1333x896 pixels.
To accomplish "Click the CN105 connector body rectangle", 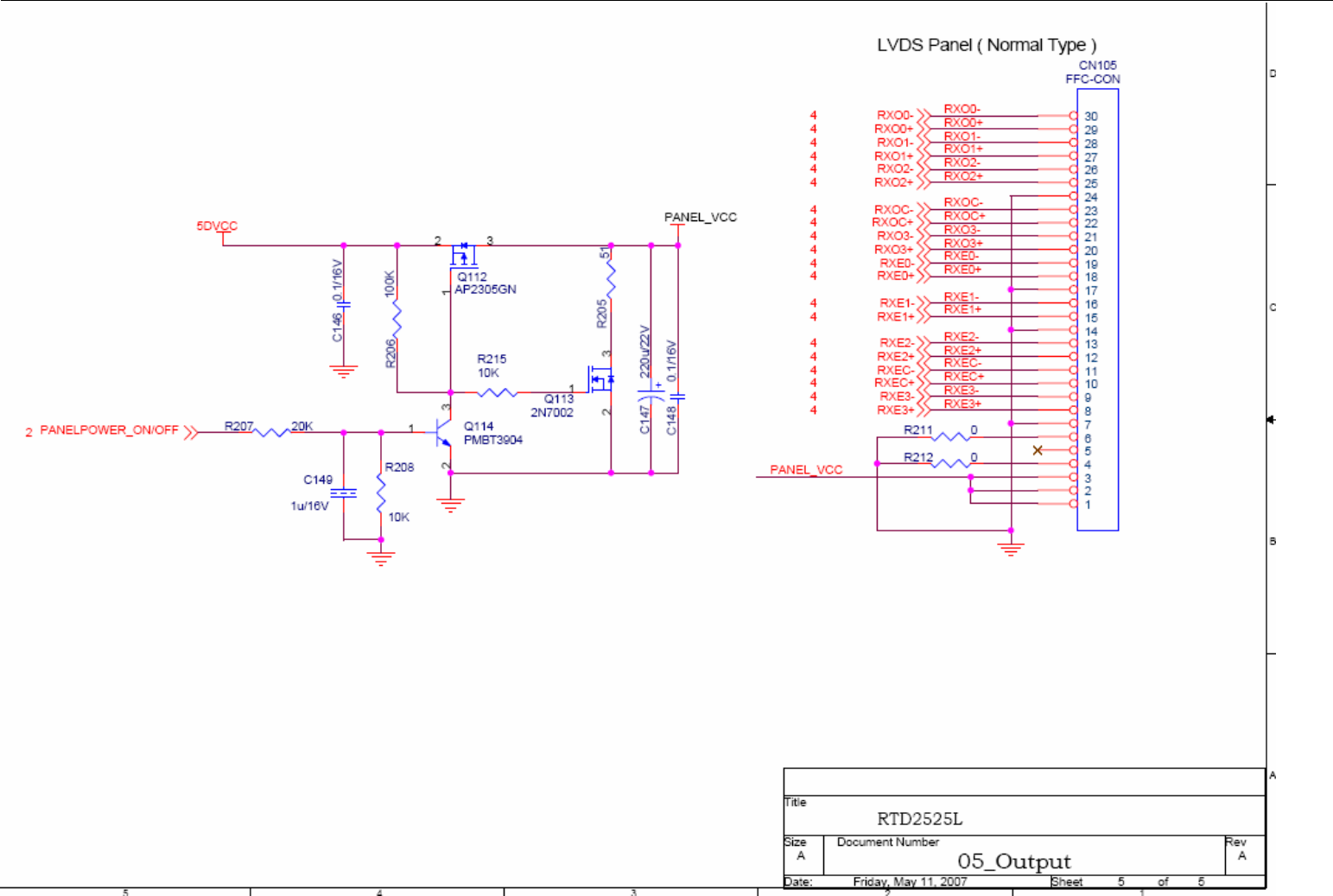I will (1097, 309).
